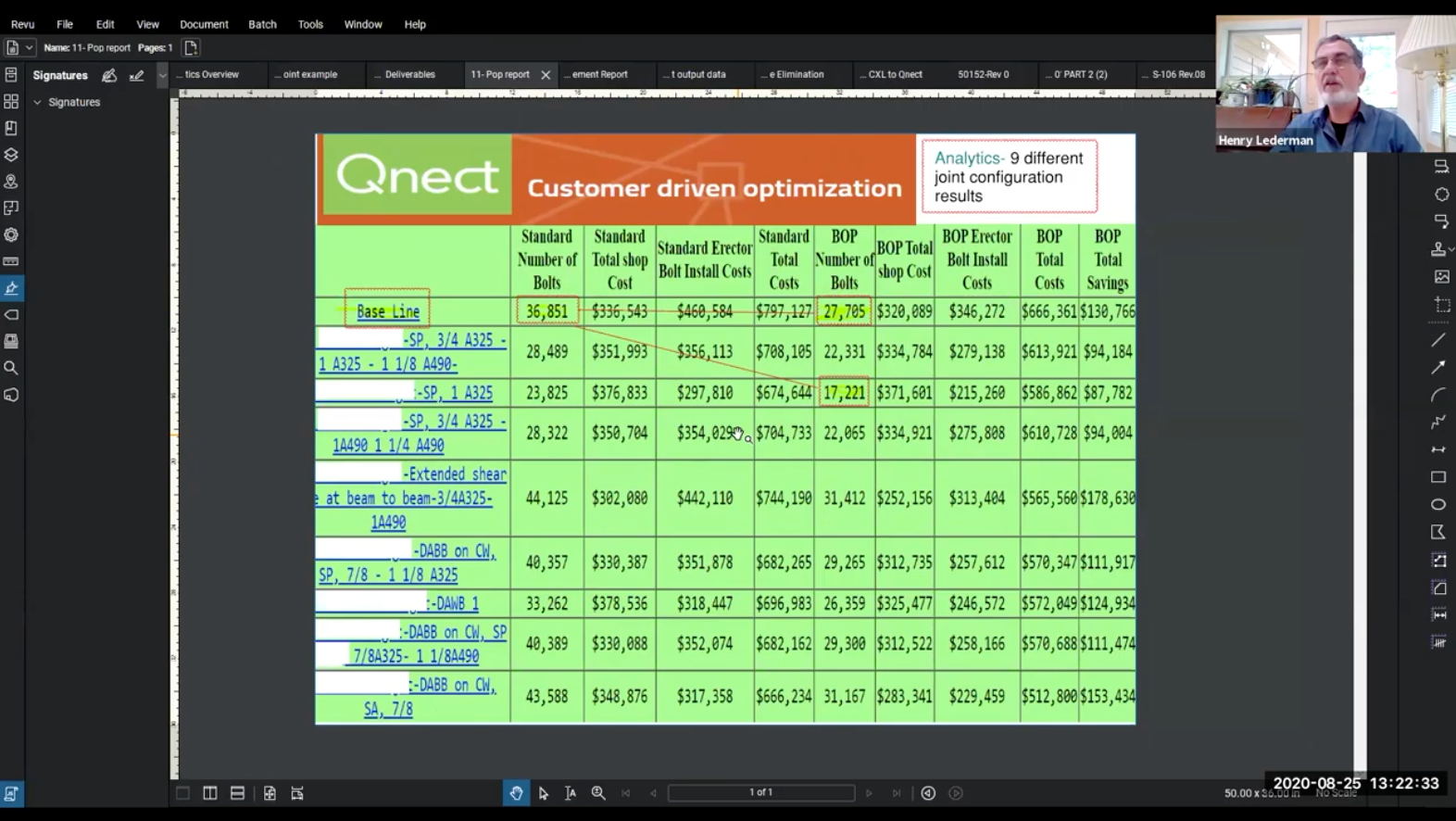This screenshot has height=821, width=1456.
Task: Select the Ellipse tool
Action: (1438, 504)
